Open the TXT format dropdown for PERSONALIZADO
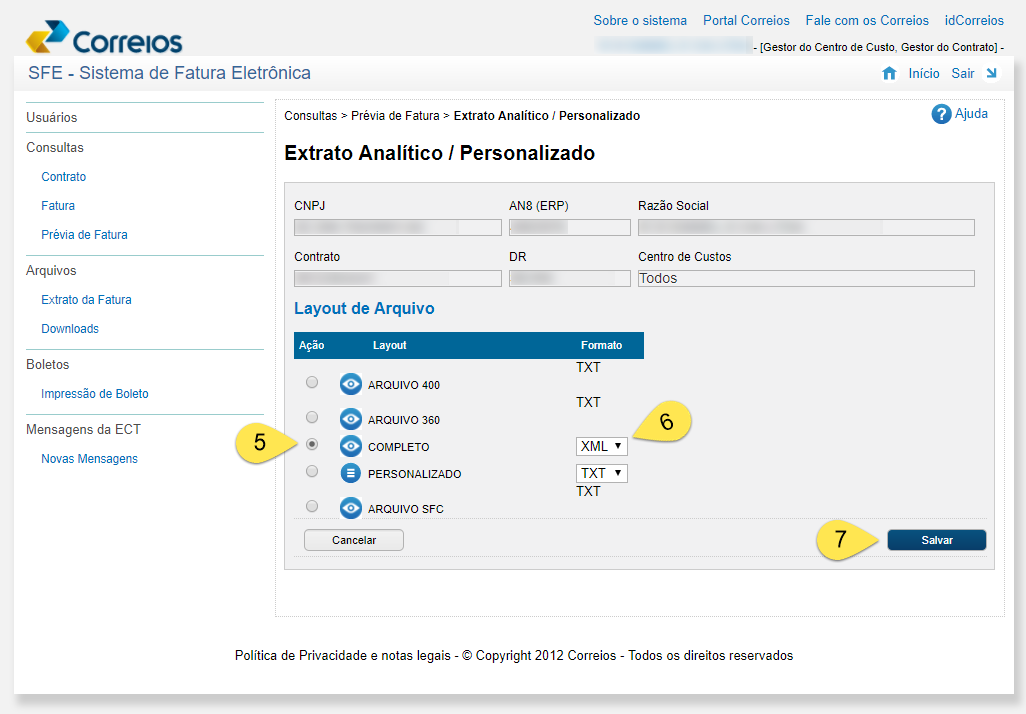 tap(601, 473)
